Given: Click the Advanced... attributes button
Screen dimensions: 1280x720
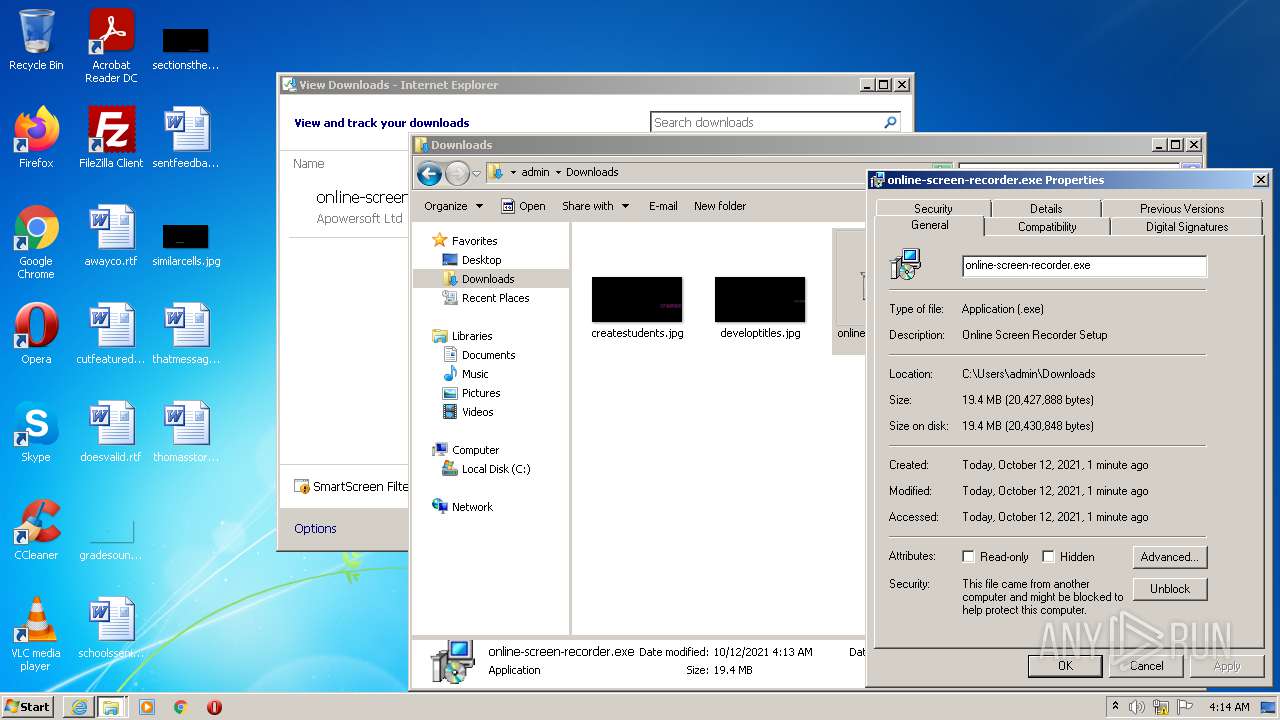Looking at the screenshot, I should (x=1170, y=557).
